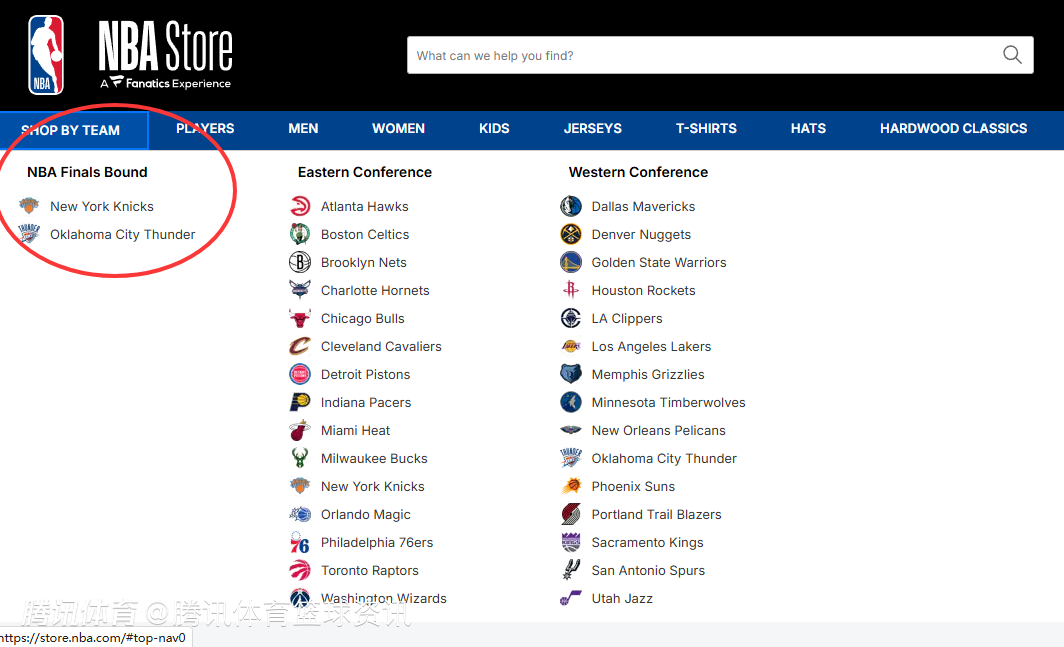Open Oklahoma City Thunder under Western Conference
The image size is (1064, 647).
pyautogui.click(x=664, y=459)
